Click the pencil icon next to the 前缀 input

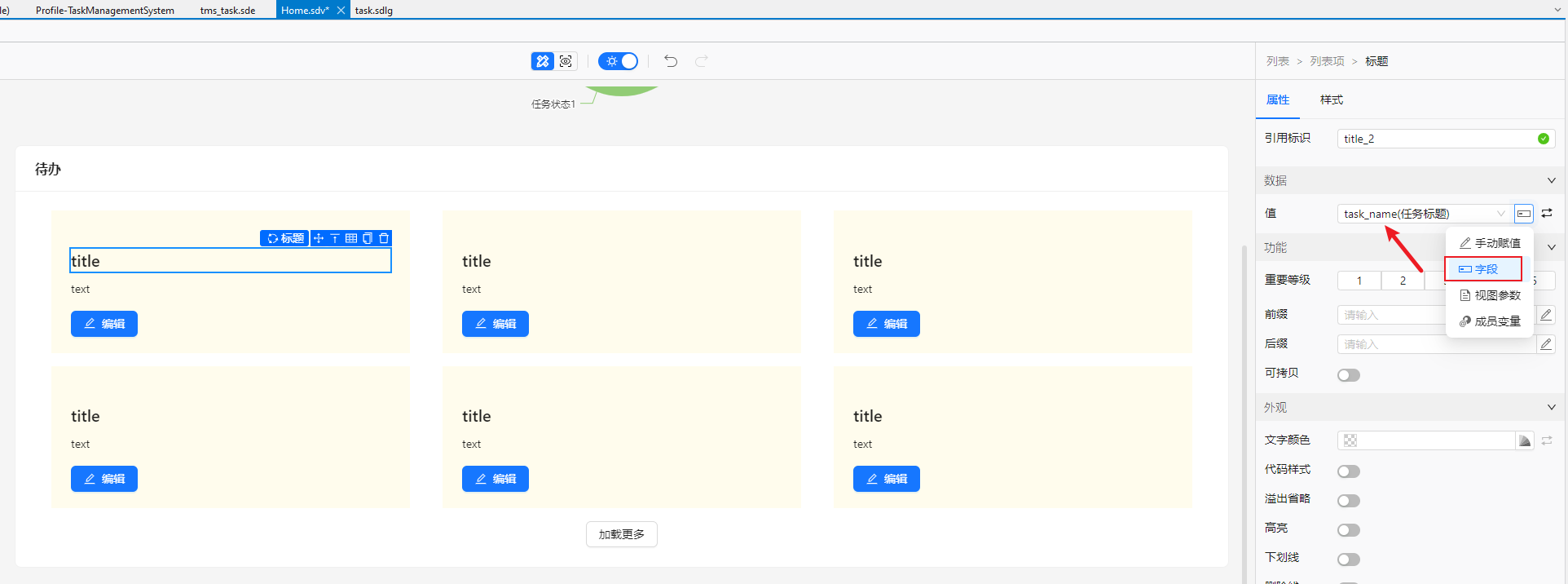(x=1546, y=315)
